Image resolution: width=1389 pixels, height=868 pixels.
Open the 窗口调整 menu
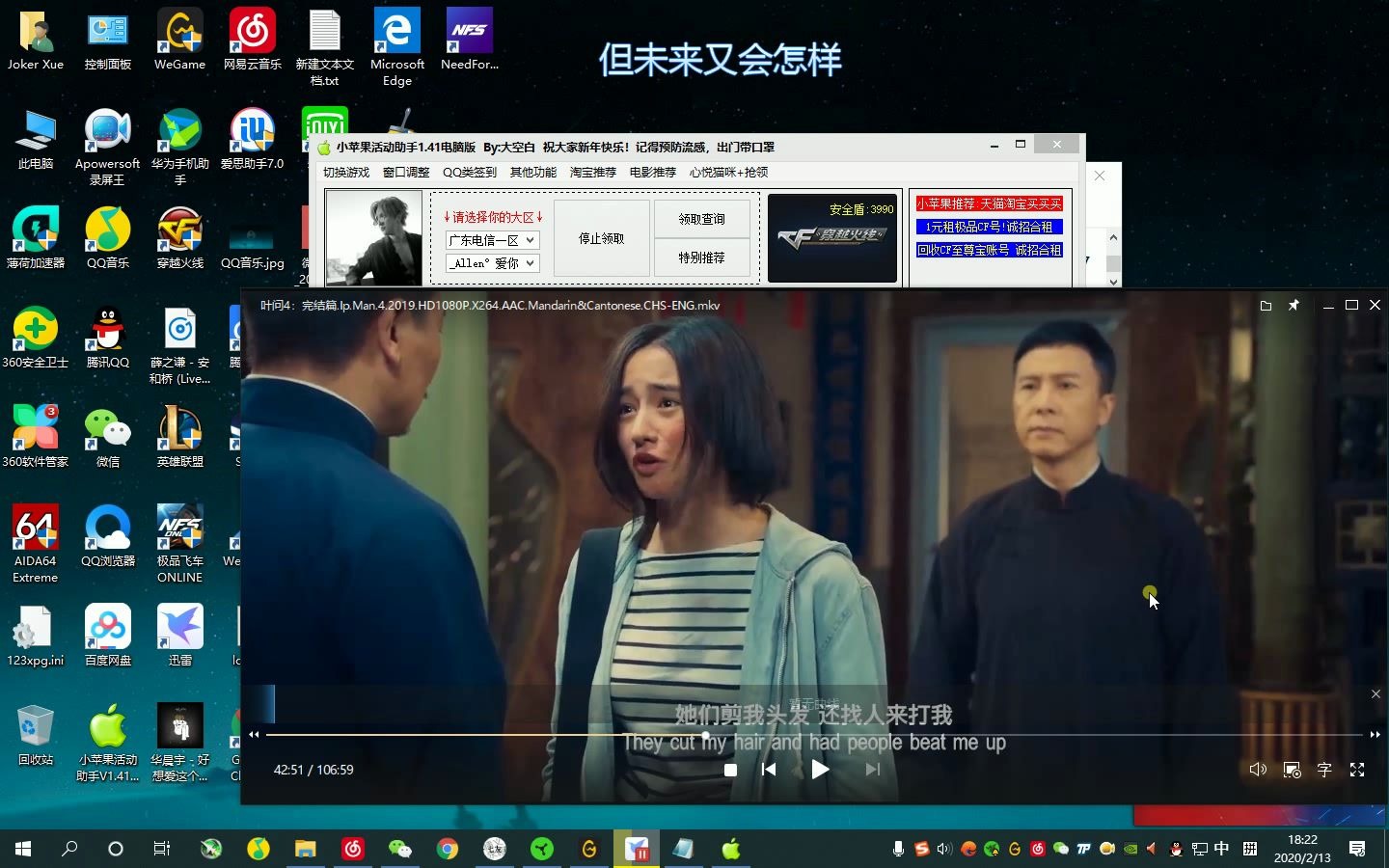click(x=406, y=173)
